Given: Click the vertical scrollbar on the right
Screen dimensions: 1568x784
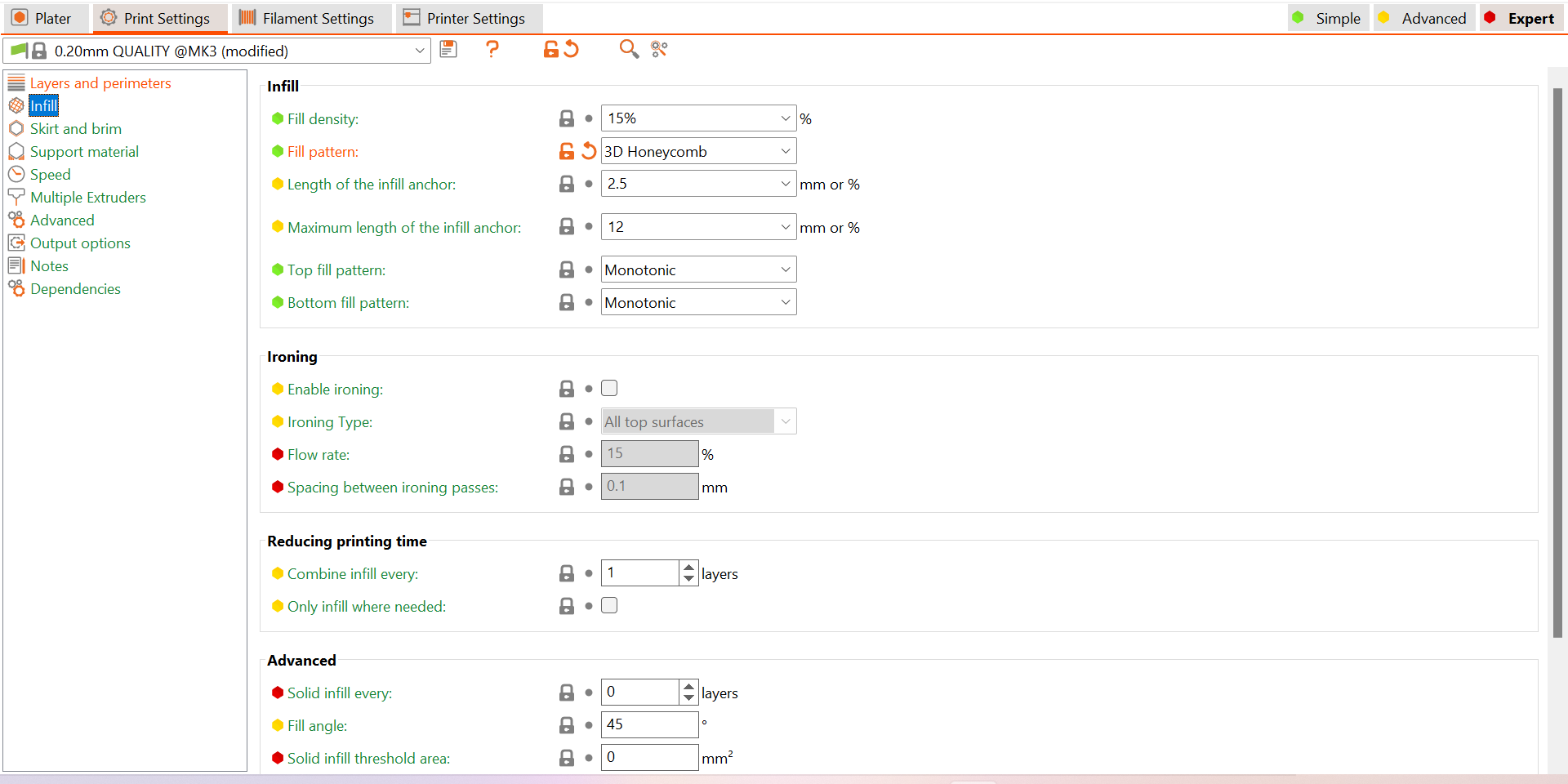Looking at the screenshot, I should click(1557, 359).
